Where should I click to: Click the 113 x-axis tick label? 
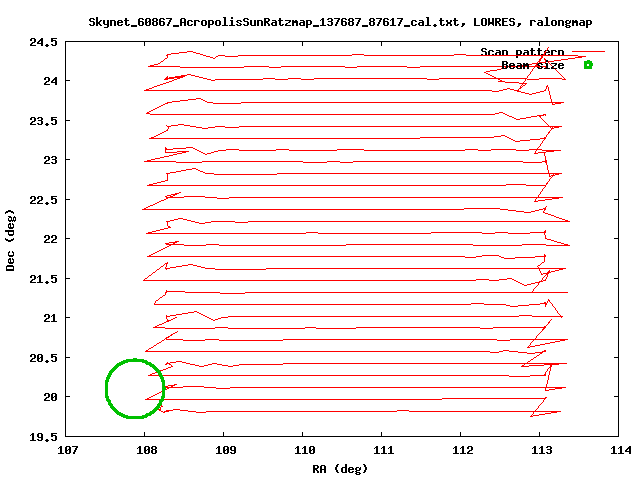coord(541,450)
